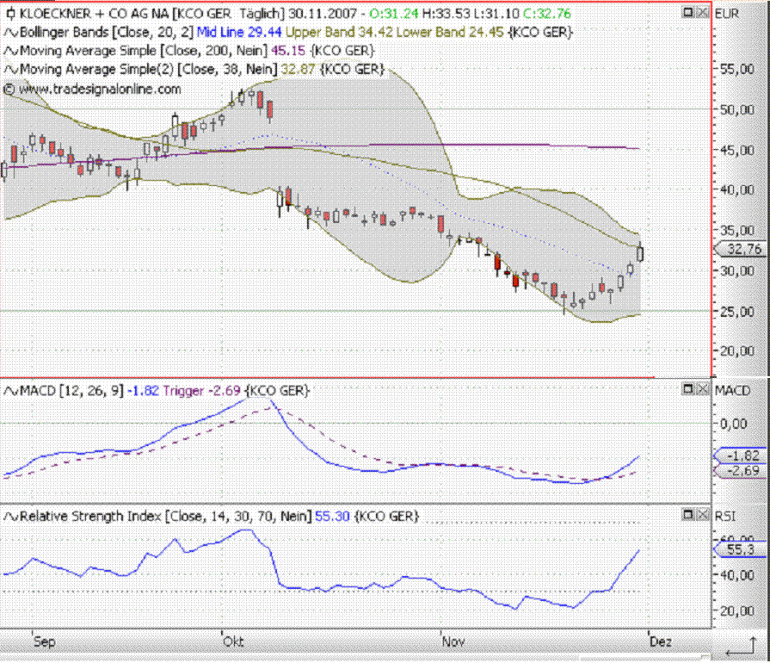Click the 32,76 current price marker
This screenshot has height=663, width=770.
[x=740, y=249]
